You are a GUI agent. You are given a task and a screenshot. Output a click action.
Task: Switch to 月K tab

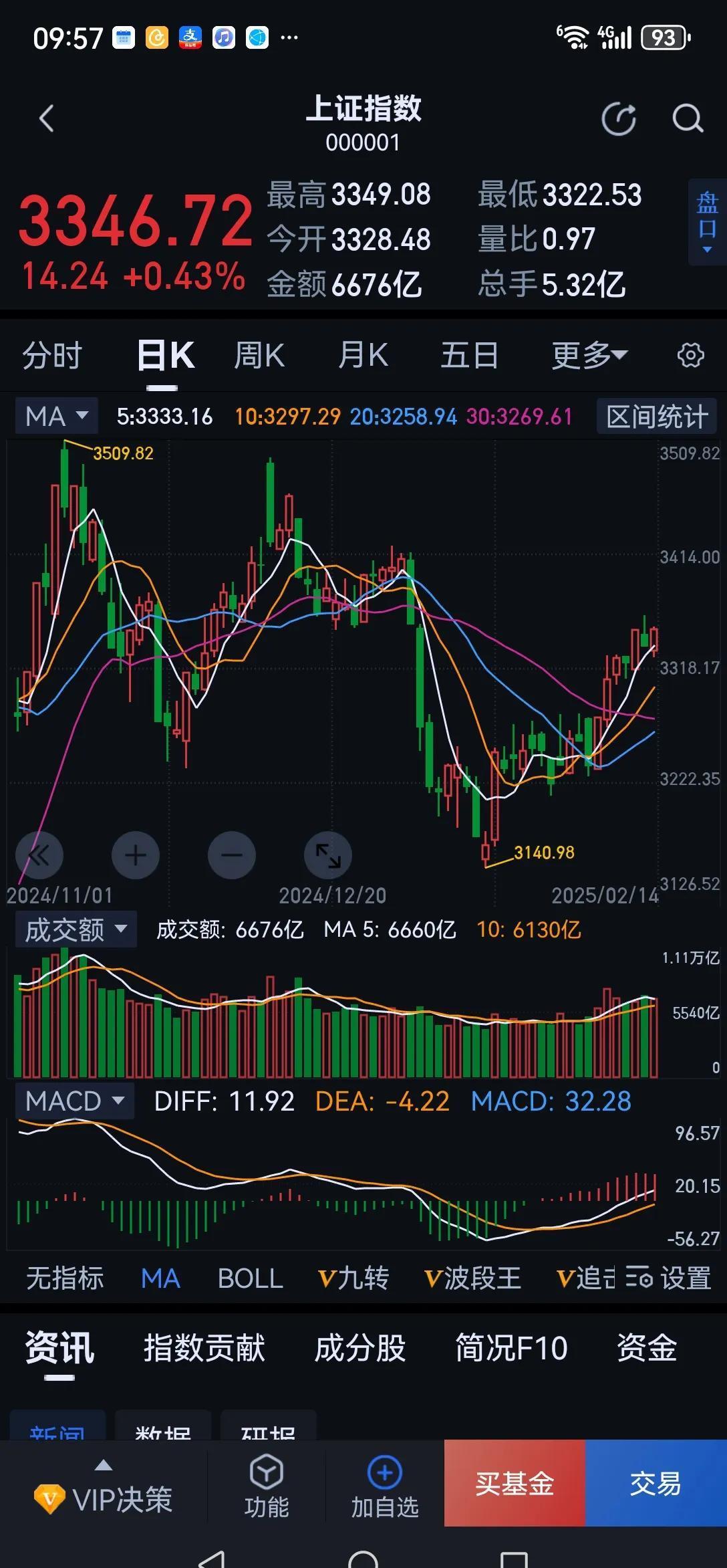coord(363,355)
